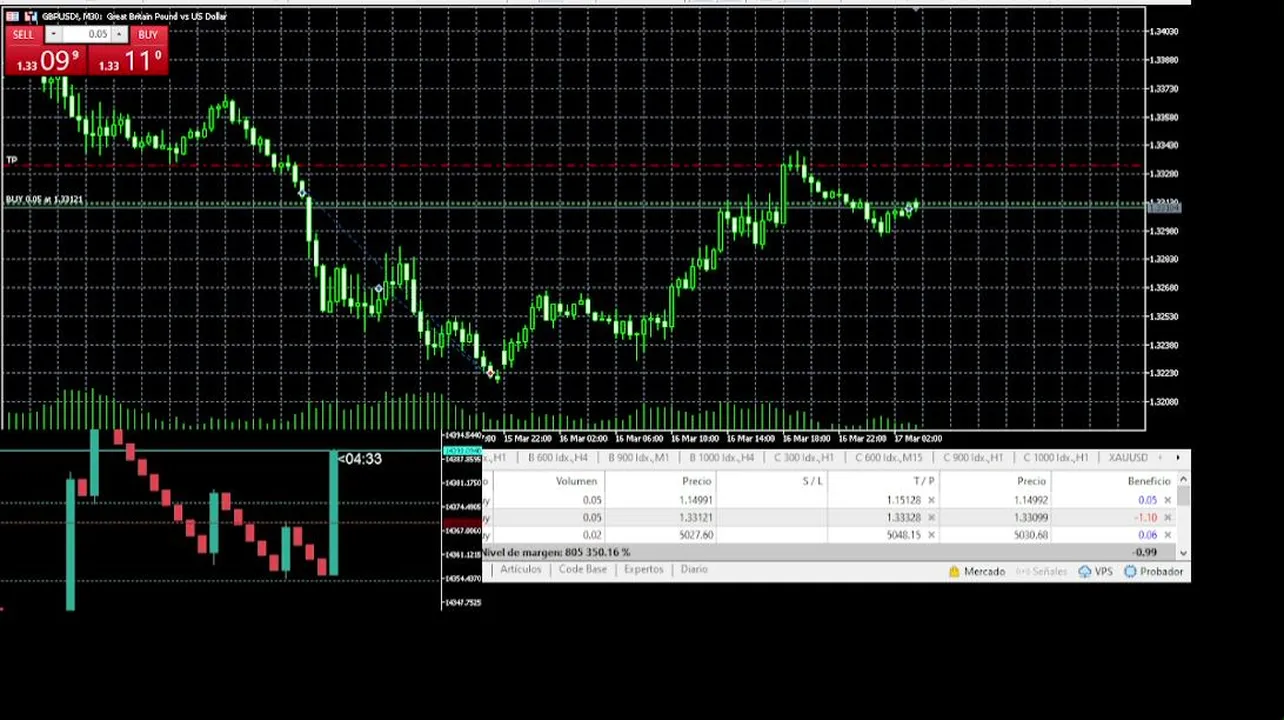Click the SELL one-click trading button
Viewport: 1284px width, 720px height.
tap(23, 34)
